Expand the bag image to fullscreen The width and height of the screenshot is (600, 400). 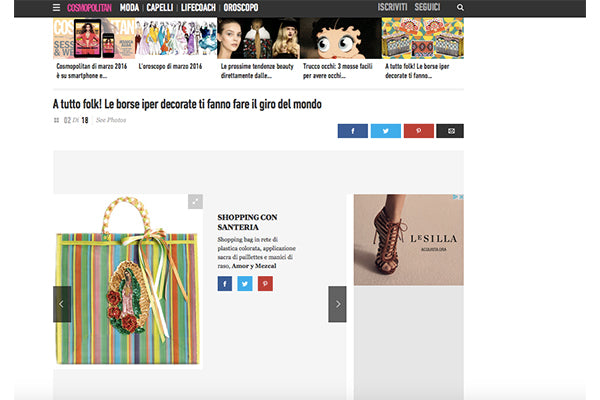tap(196, 201)
